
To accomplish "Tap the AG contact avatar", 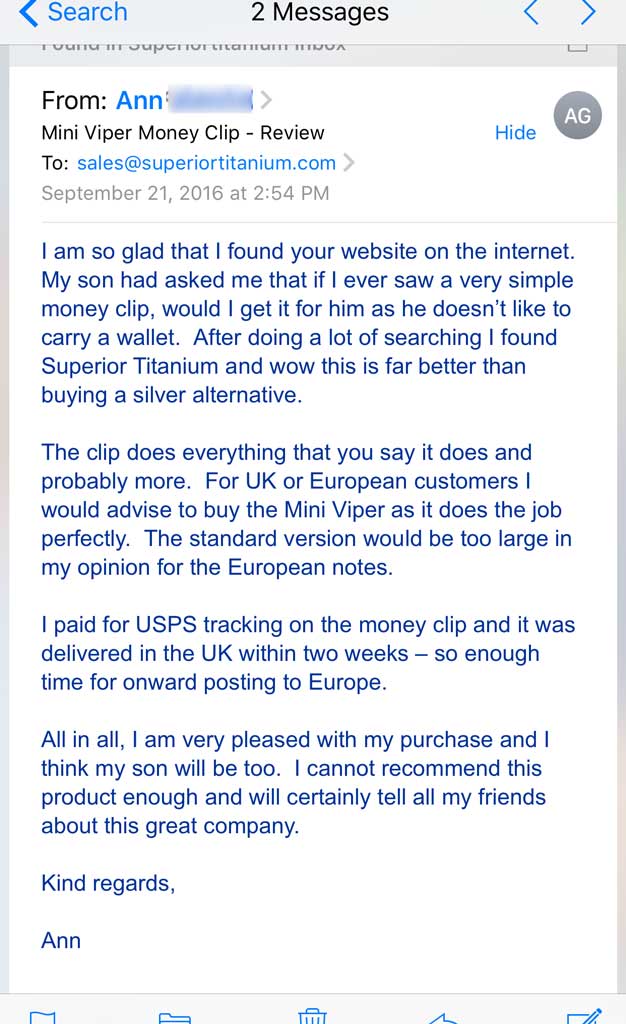I will click(577, 116).
